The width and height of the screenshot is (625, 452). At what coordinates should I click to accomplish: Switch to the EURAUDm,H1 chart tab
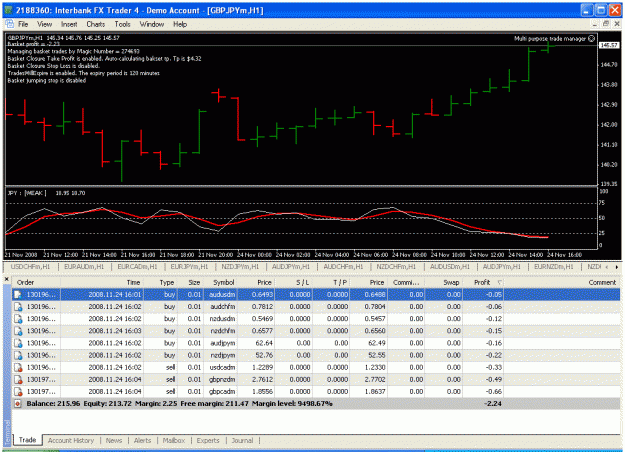(84, 267)
